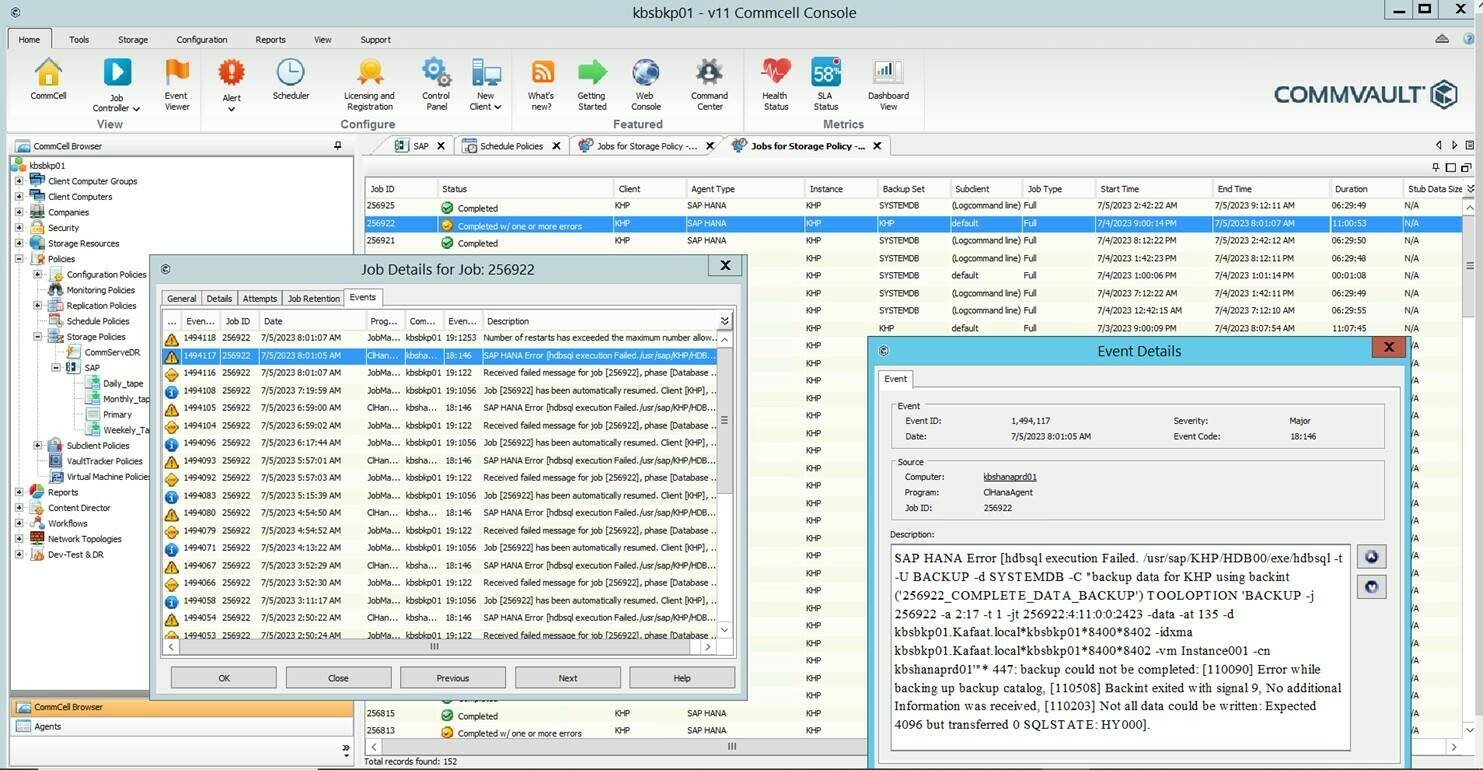Select Agents pane at bottom left

(x=181, y=727)
